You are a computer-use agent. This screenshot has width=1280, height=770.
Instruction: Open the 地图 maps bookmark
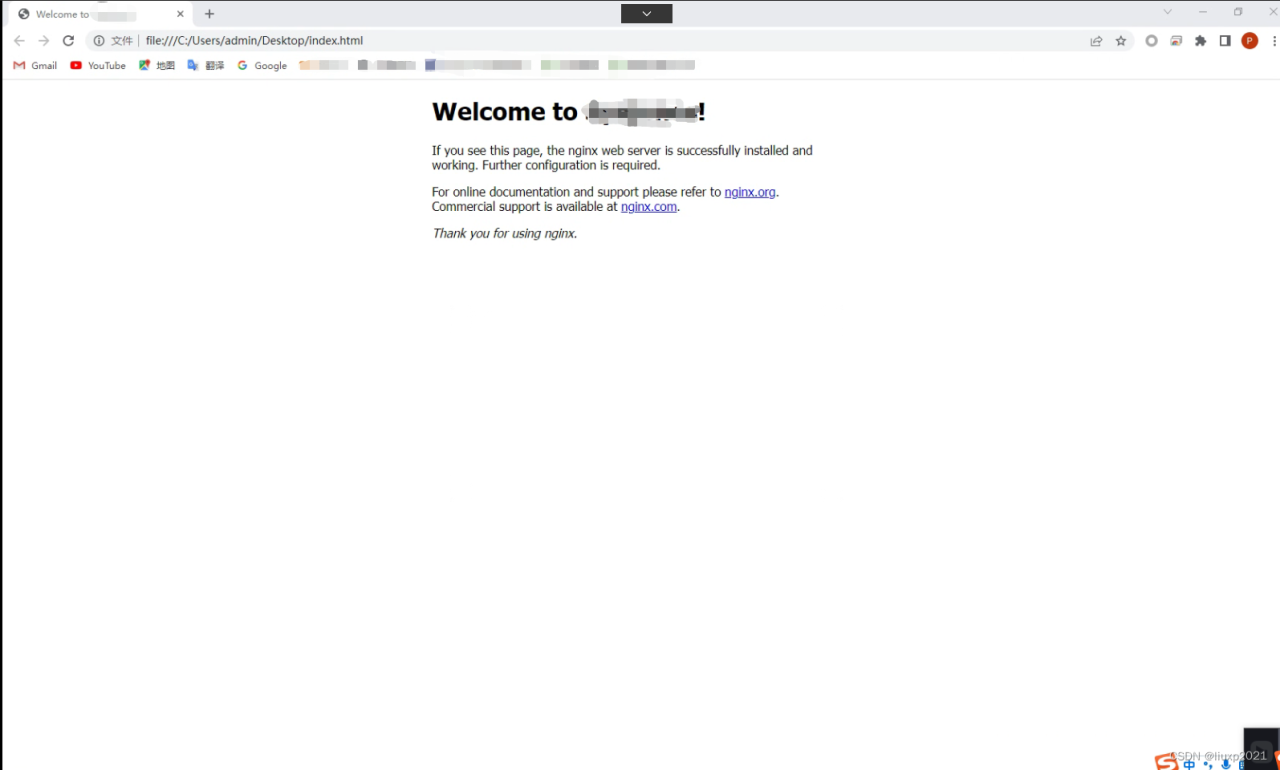pyautogui.click(x=157, y=65)
